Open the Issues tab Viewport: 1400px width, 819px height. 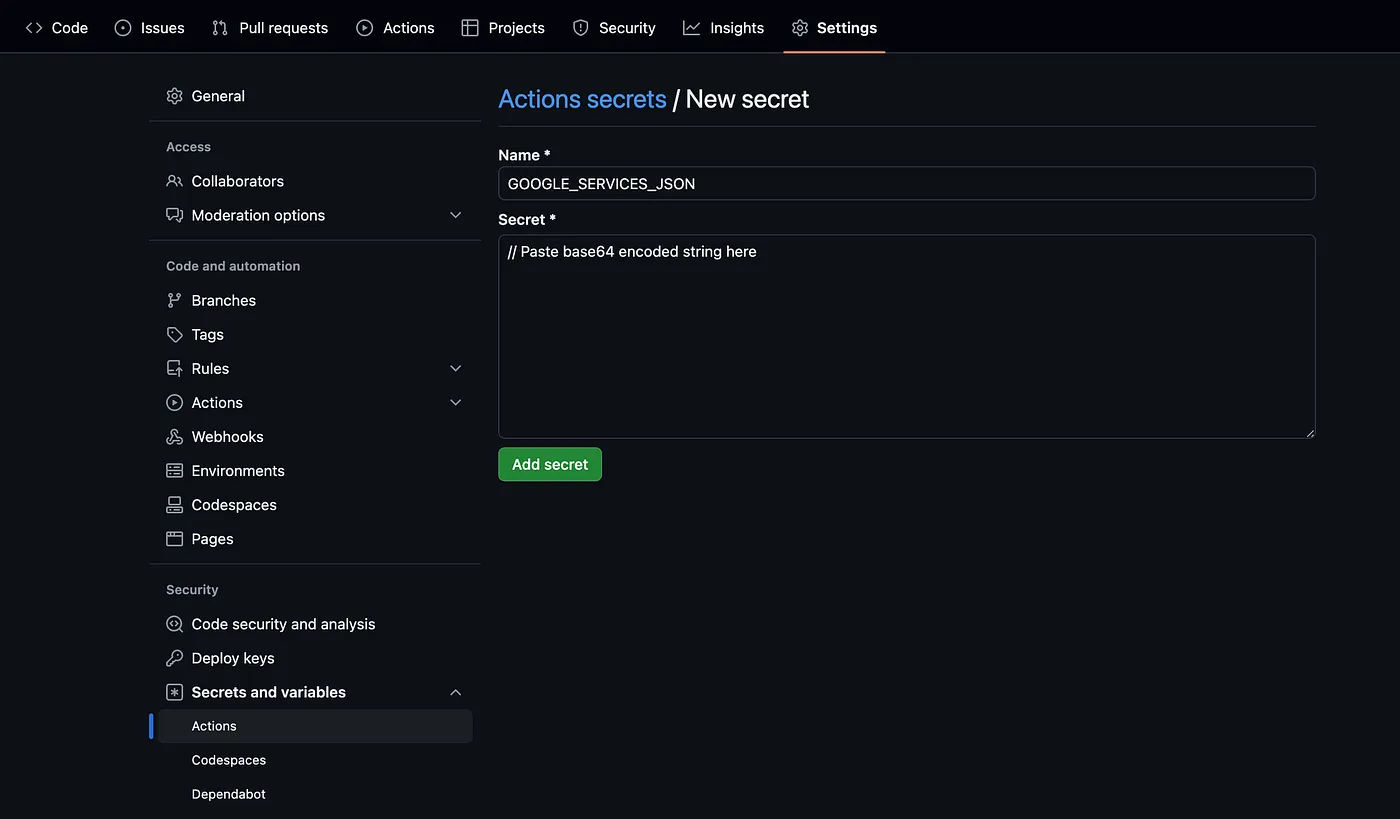pos(150,28)
